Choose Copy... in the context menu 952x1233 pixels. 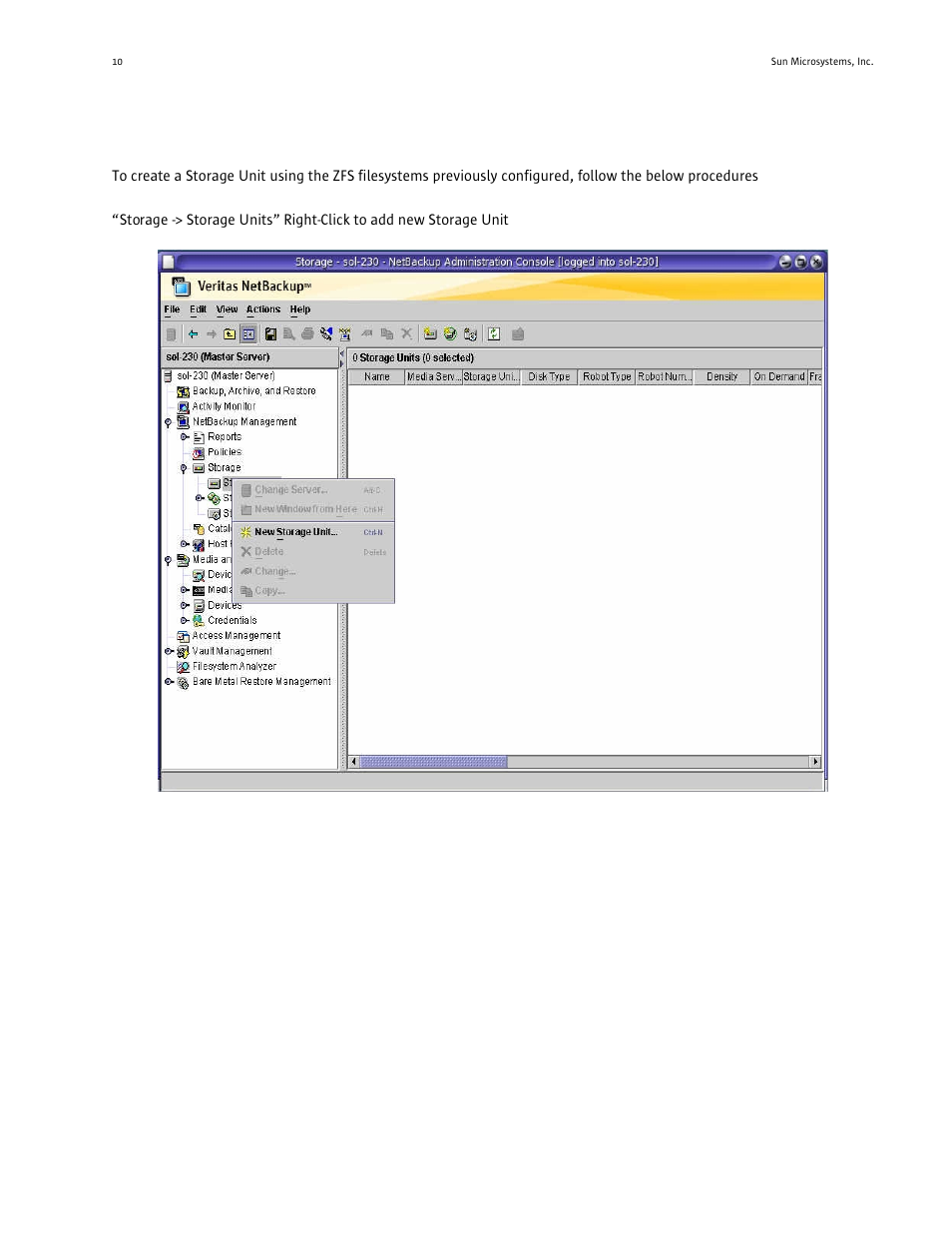click(313, 591)
